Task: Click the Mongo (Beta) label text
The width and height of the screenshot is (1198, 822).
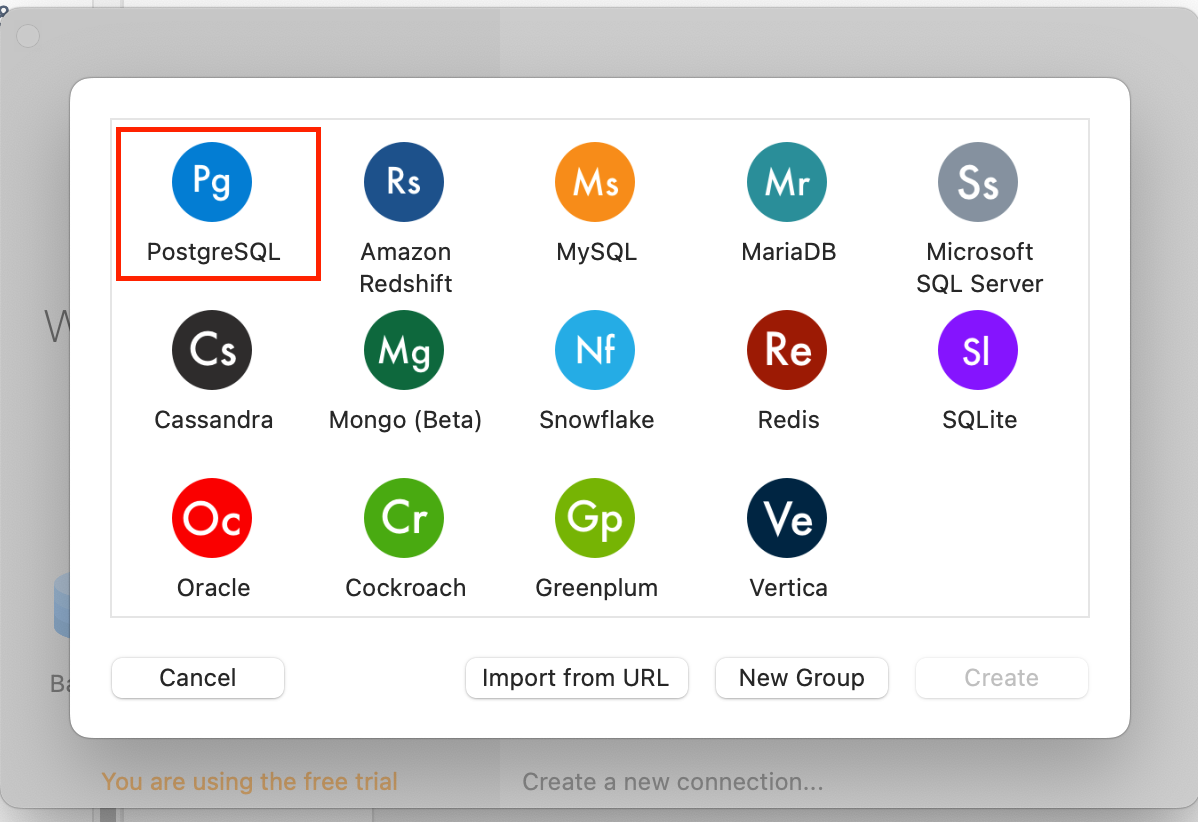Action: [x=405, y=420]
